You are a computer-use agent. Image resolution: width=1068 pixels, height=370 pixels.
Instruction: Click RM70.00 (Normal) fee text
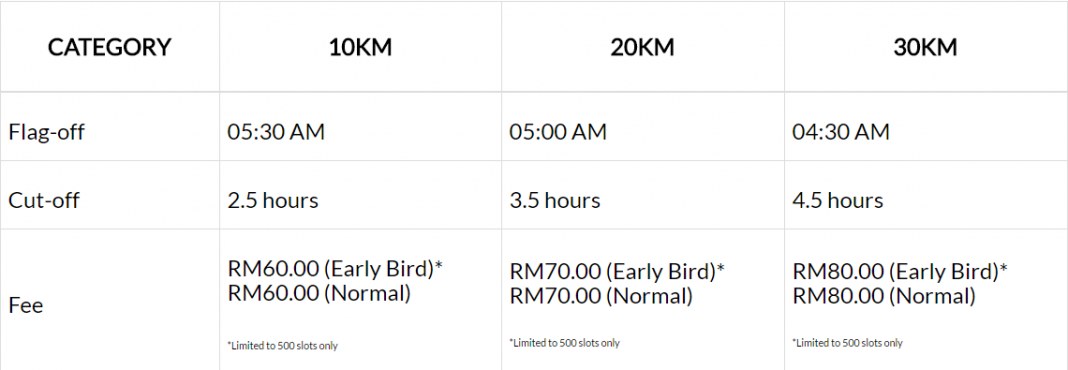(601, 296)
